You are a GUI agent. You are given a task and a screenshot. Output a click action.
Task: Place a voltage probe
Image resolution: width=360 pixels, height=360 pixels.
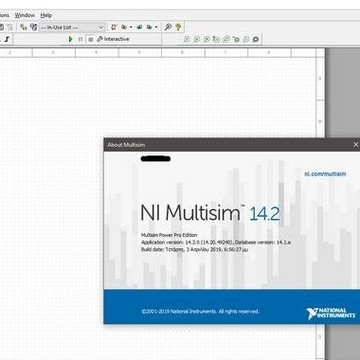coord(187,39)
